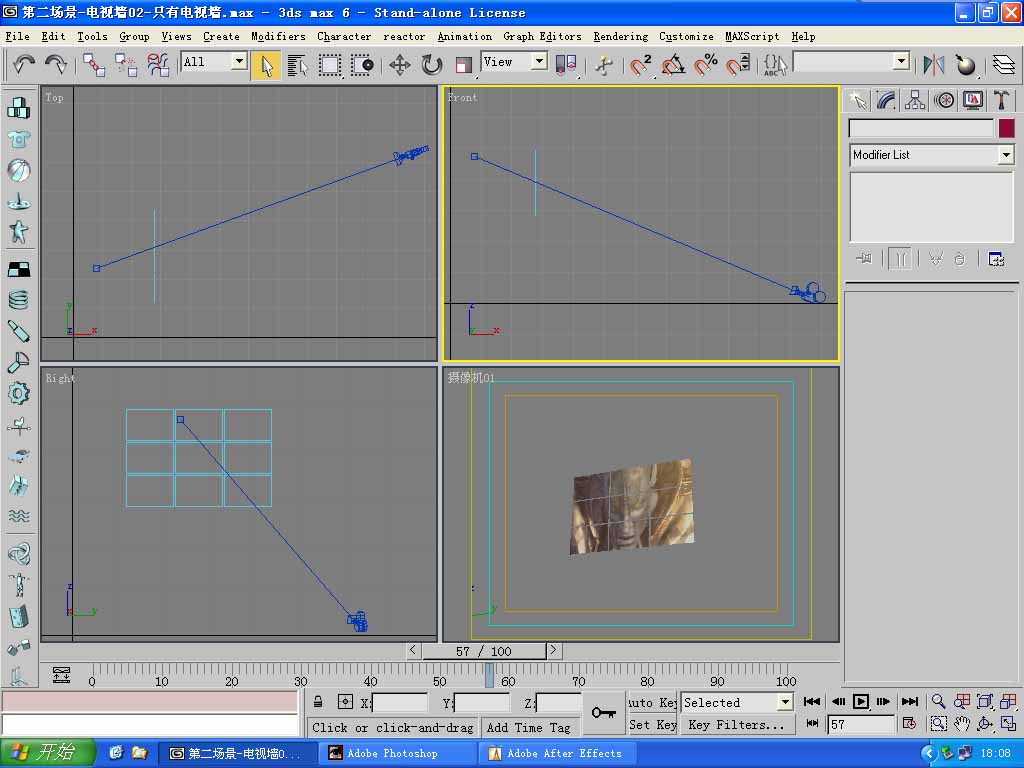The width and height of the screenshot is (1024, 768).
Task: Pick the Select Object arrow tool
Action: (266, 65)
